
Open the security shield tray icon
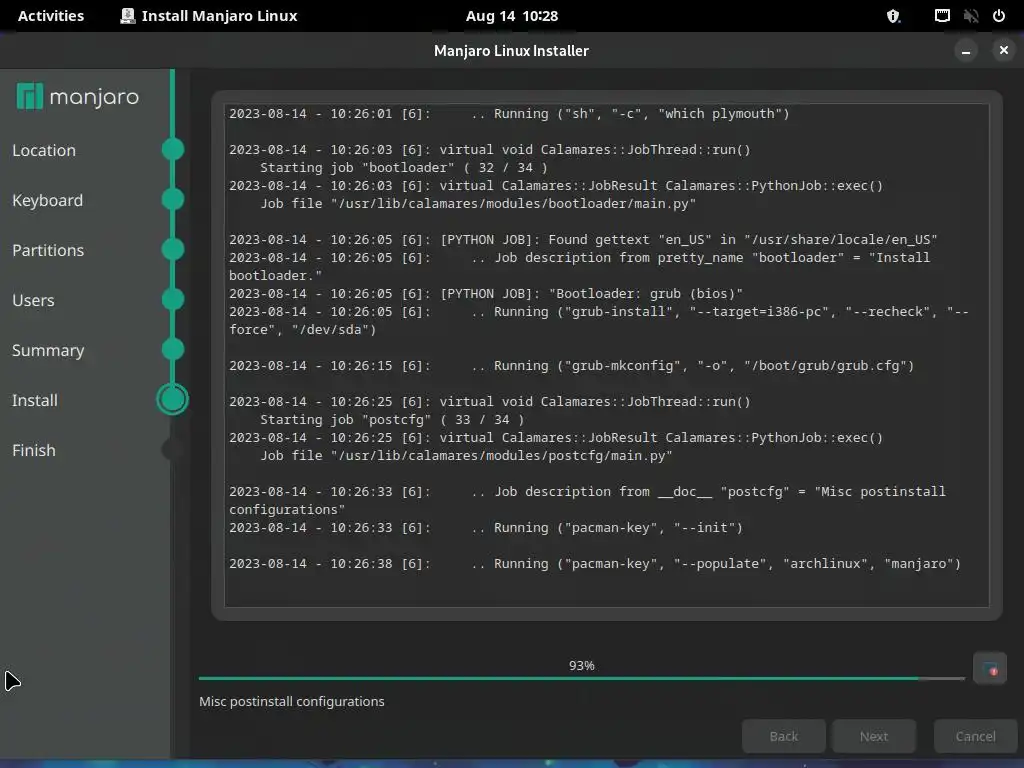coord(893,16)
